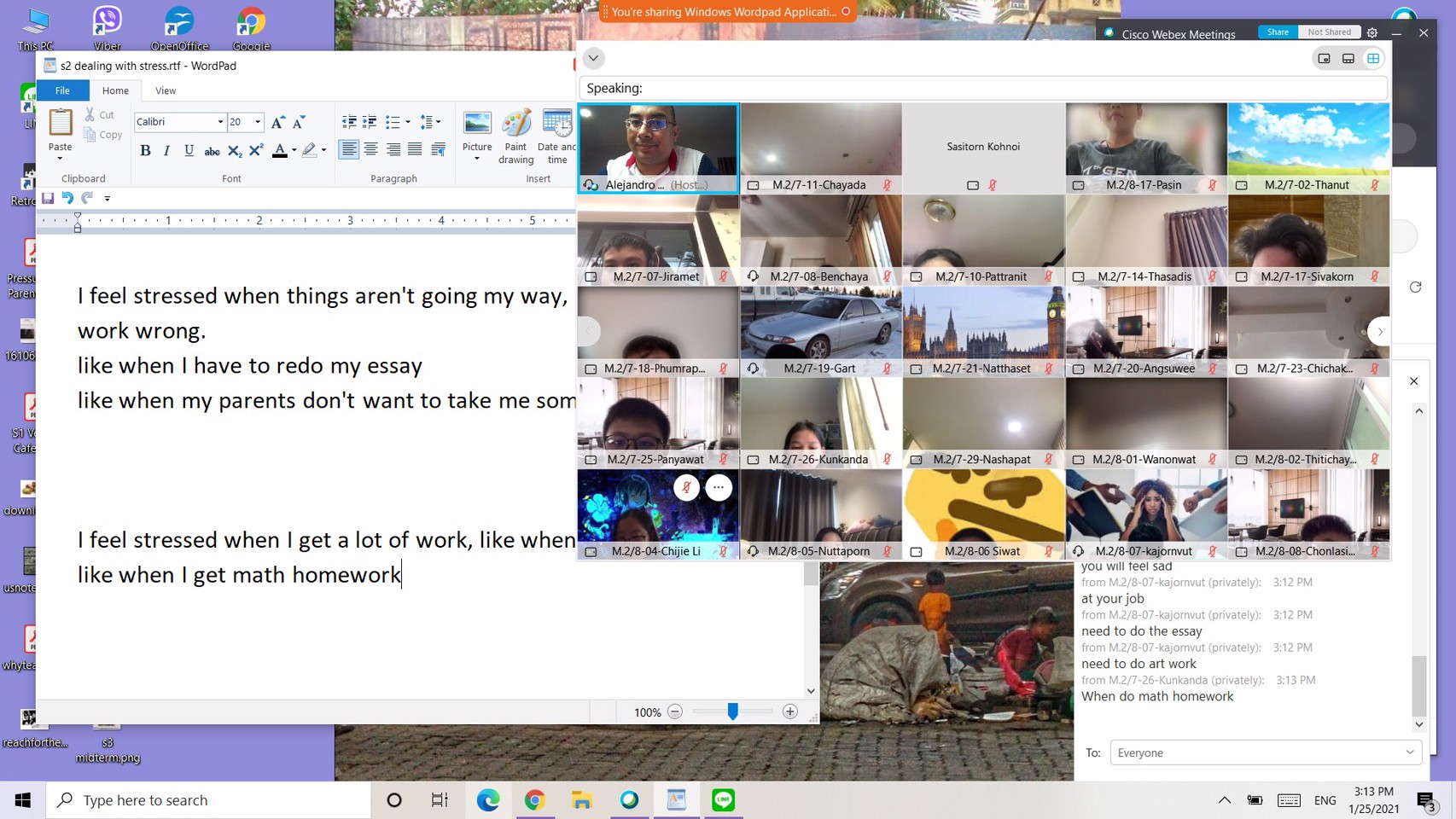The width and height of the screenshot is (1456, 819).
Task: Click the Windows Start button
Action: click(23, 800)
